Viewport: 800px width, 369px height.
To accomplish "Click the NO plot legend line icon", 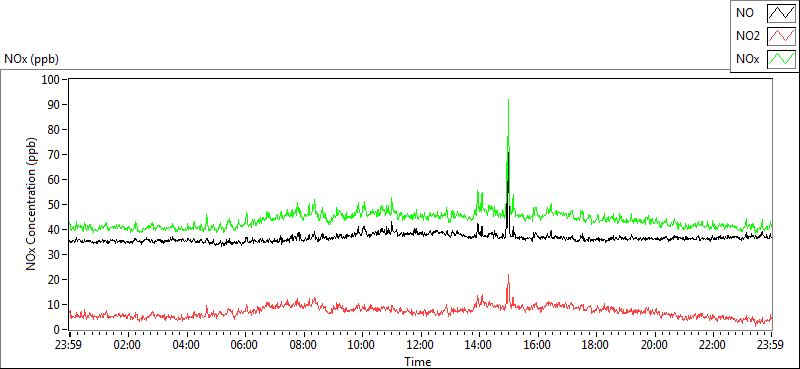I will (x=781, y=13).
